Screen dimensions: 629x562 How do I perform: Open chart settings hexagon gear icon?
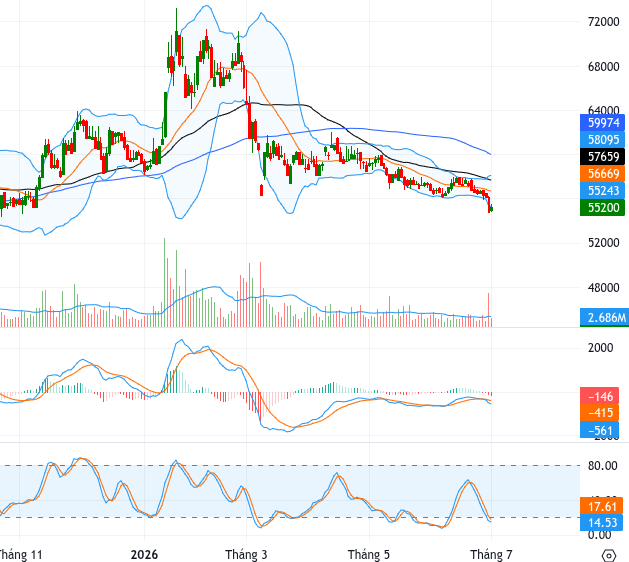pyautogui.click(x=609, y=556)
